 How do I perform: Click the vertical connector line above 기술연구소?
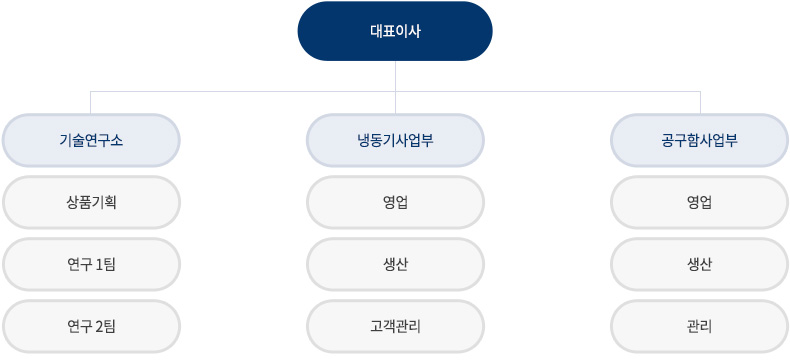coord(91,103)
